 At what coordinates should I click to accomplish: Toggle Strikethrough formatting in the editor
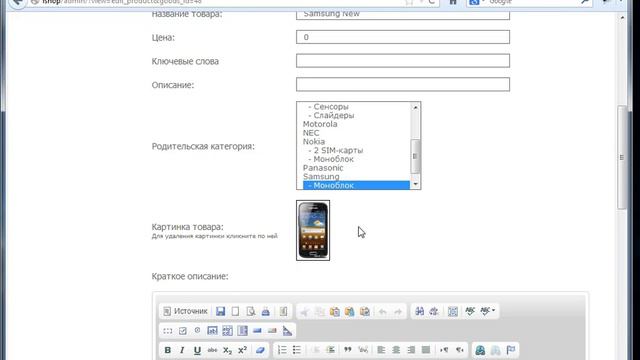tap(212, 350)
